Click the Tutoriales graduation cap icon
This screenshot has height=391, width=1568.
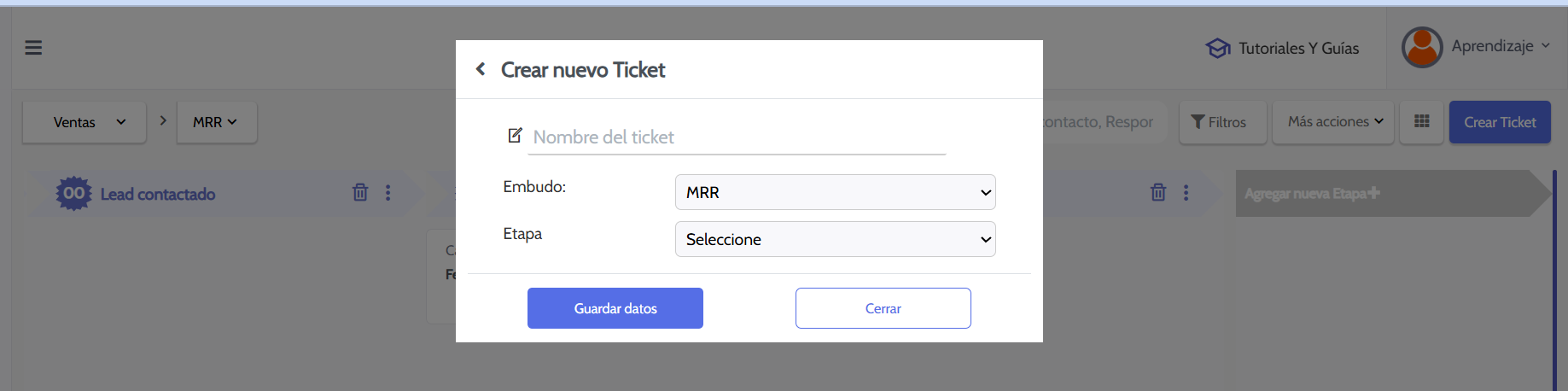point(1217,49)
